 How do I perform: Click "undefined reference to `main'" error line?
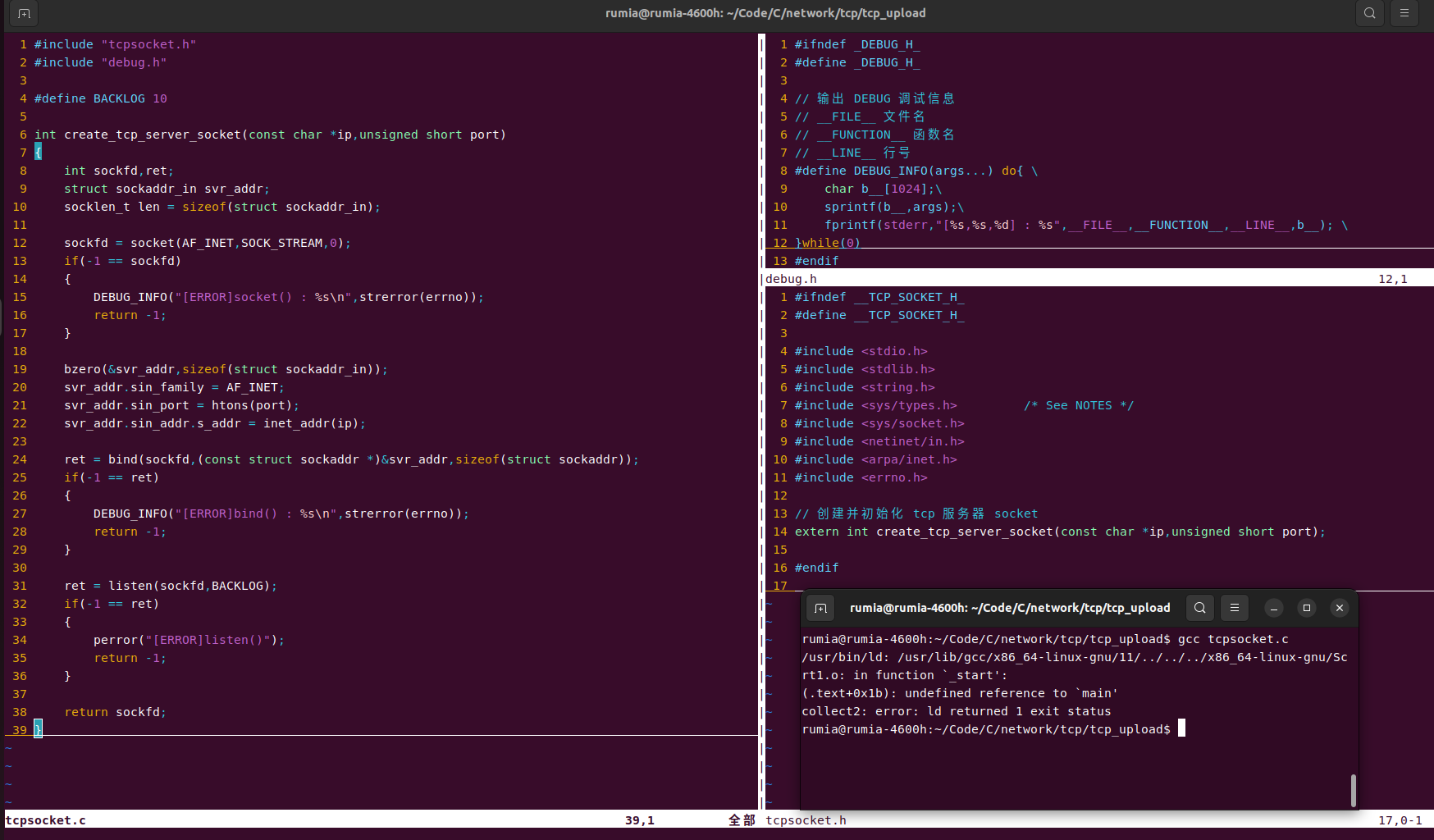[960, 693]
